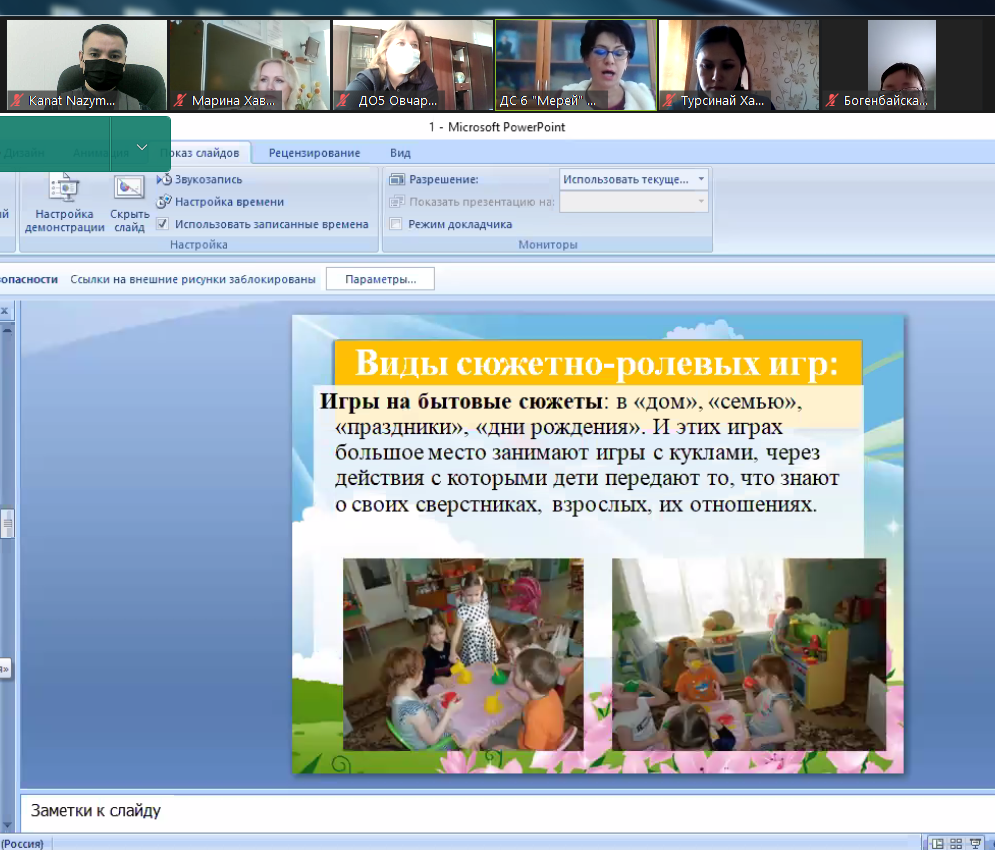Screen dimensions: 995x850
Task: Close the slides thumbnail pane
Action: [x=4, y=311]
